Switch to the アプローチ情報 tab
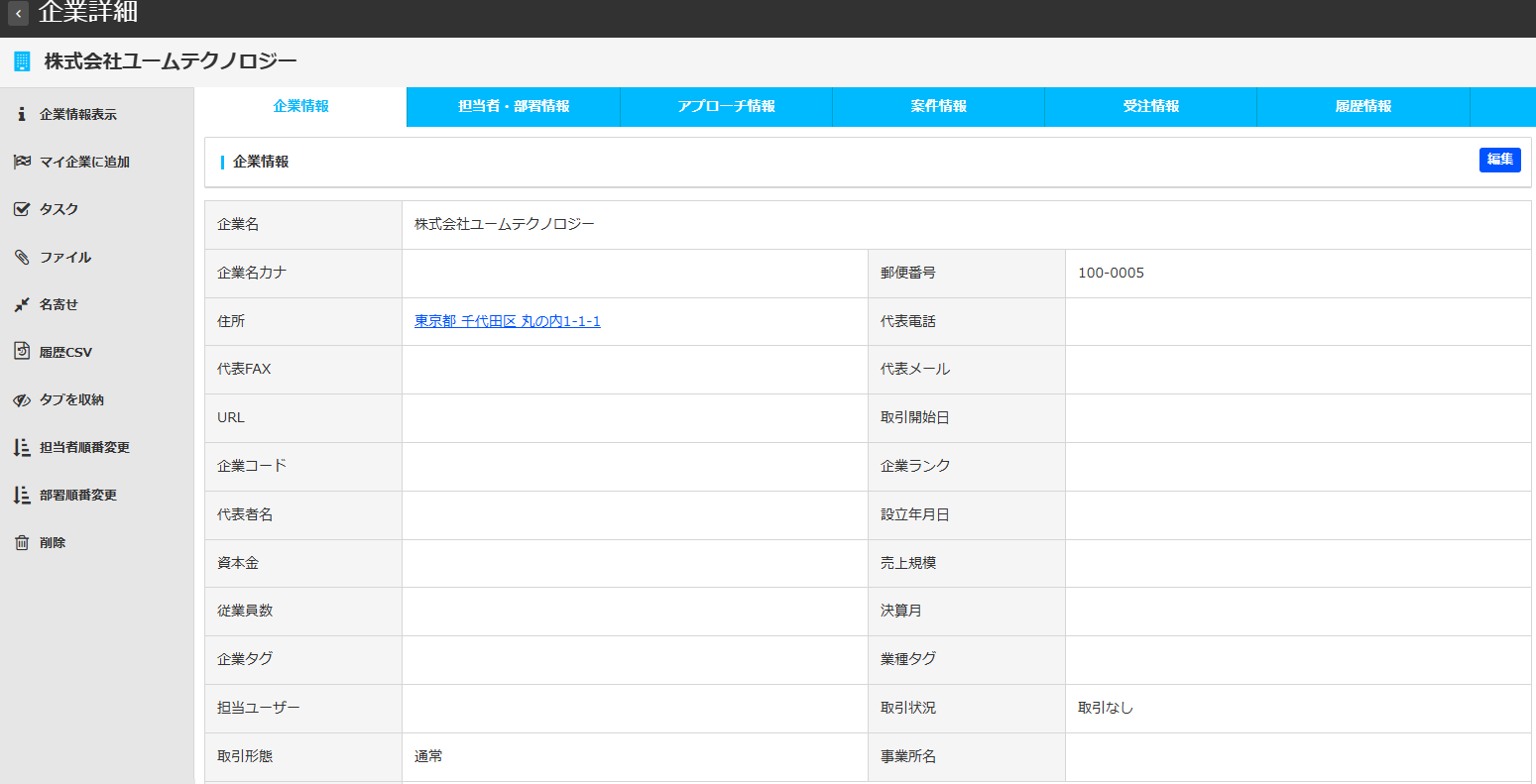This screenshot has width=1536, height=784. point(726,106)
